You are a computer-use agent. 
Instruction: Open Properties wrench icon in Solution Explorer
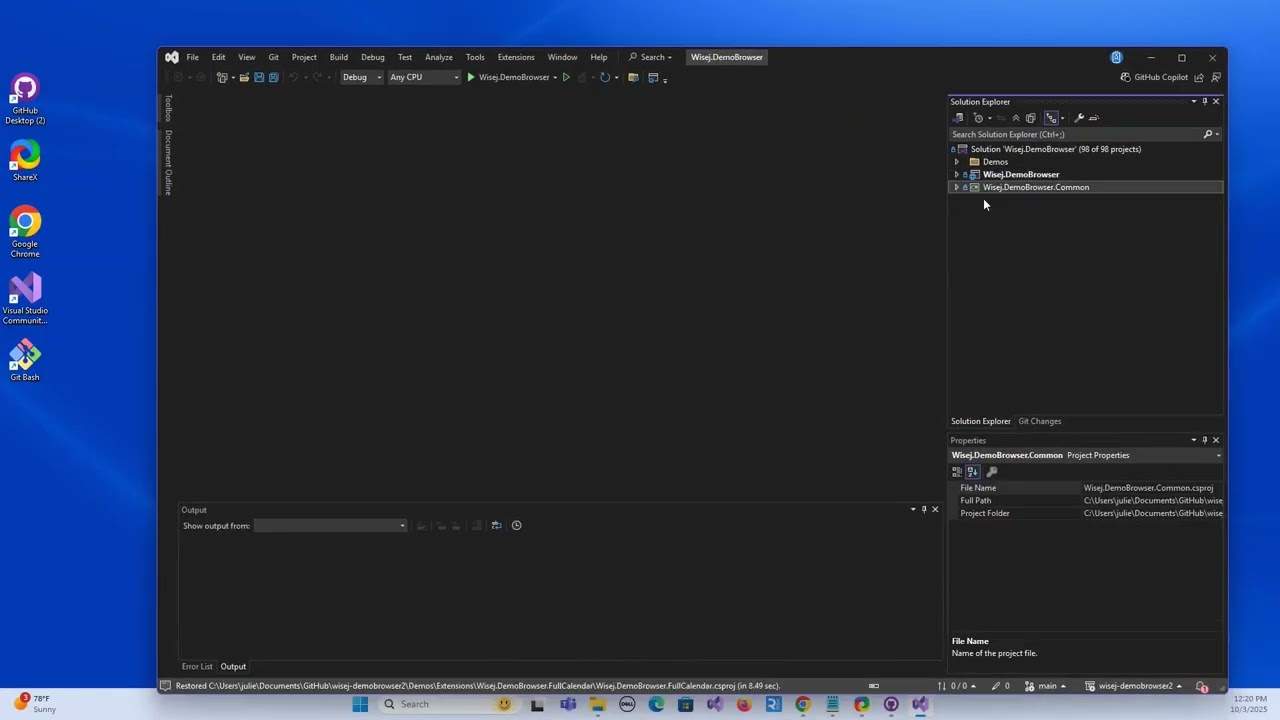pos(1079,118)
